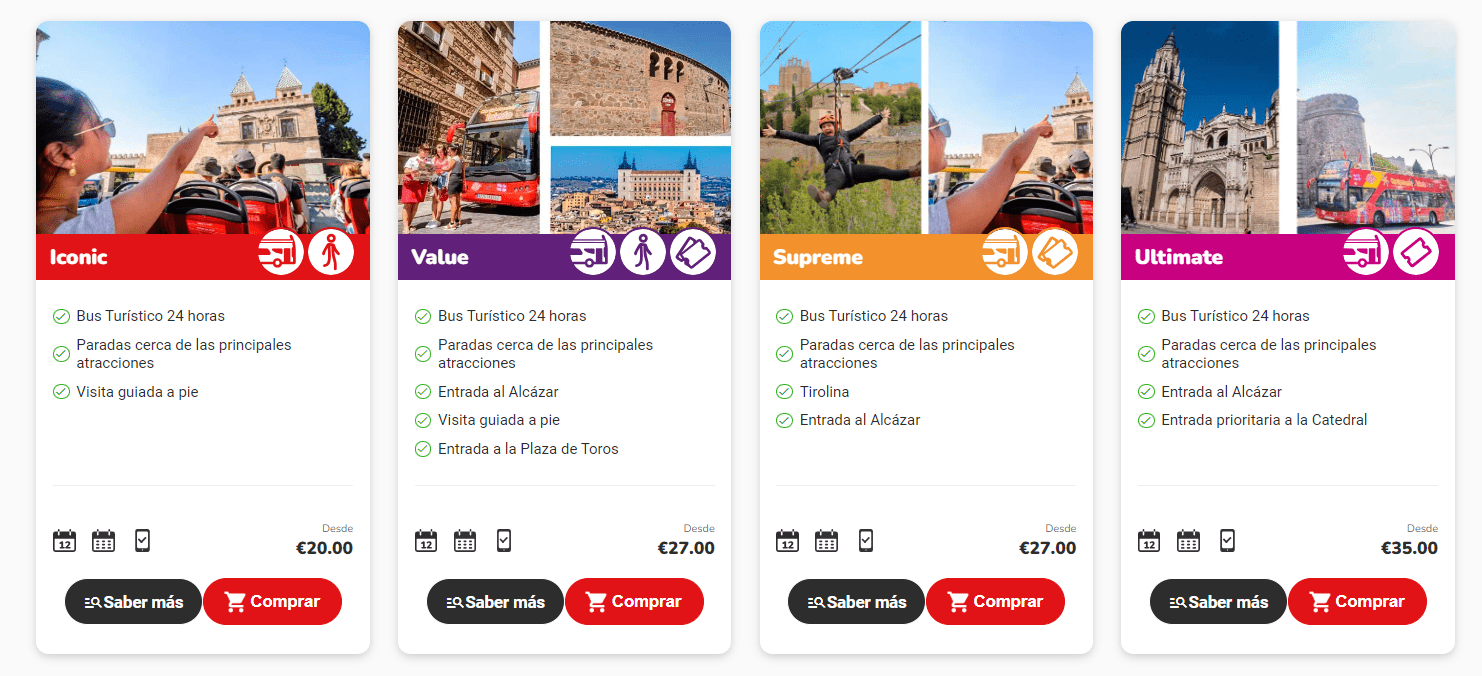Click the Ultimate cathedral photo
This screenshot has width=1482, height=676.
[1200, 127]
